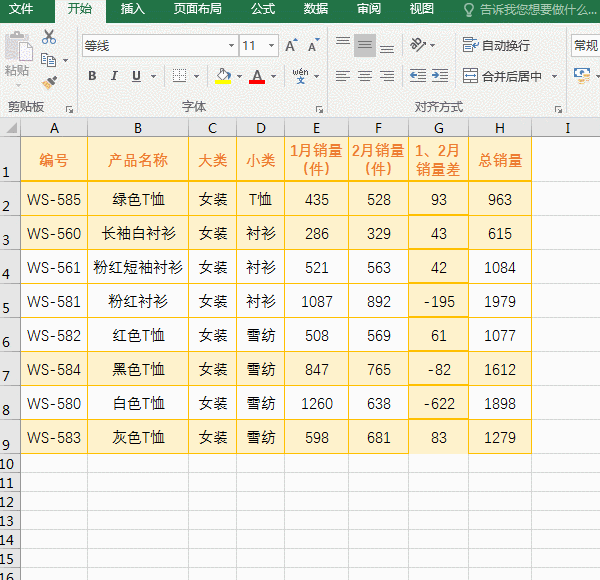Open the Copy options dropdown arrow

tap(65, 60)
